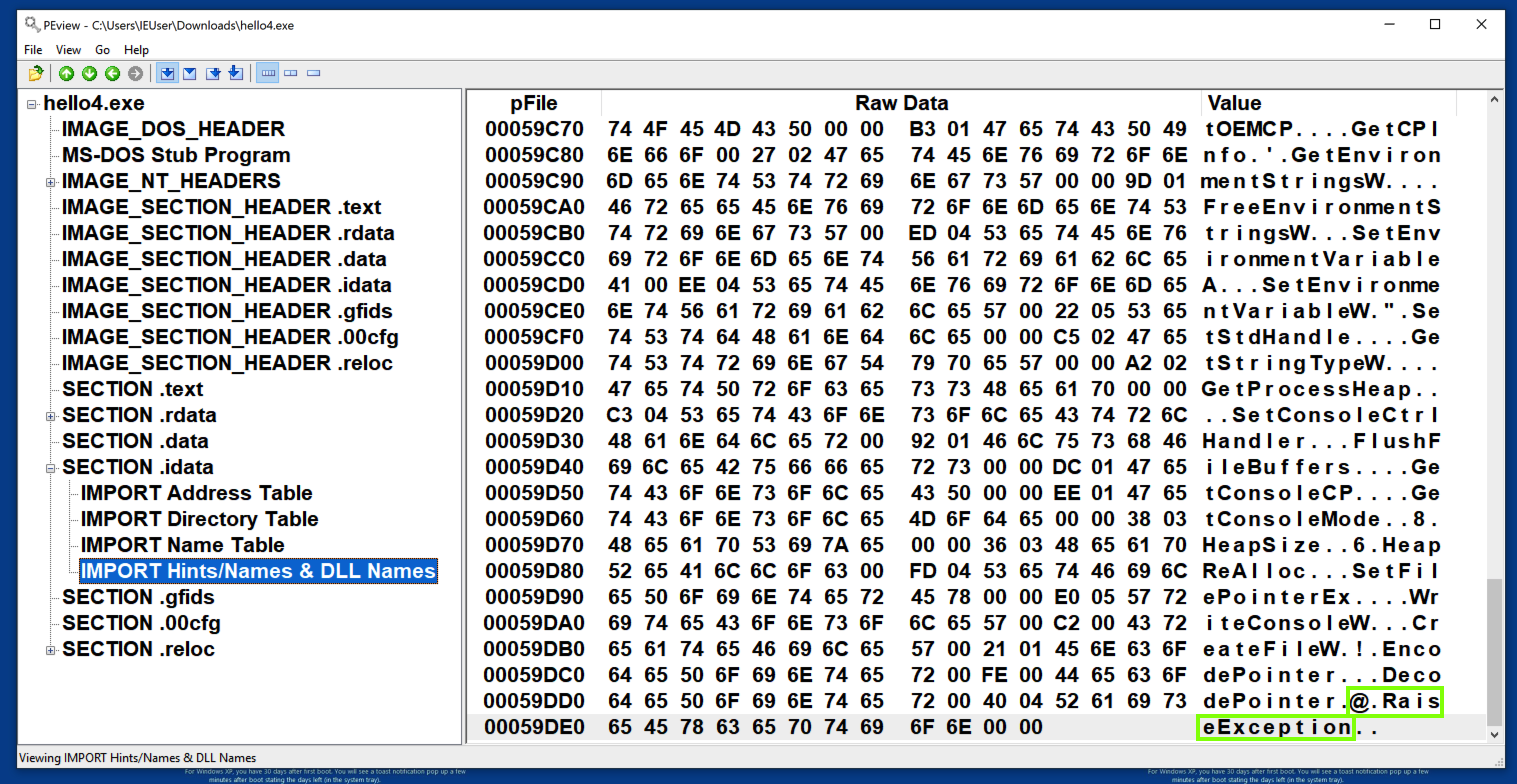Select IMAGE_SECTION_HEADER .idata
The width and height of the screenshot is (1517, 784).
(226, 285)
